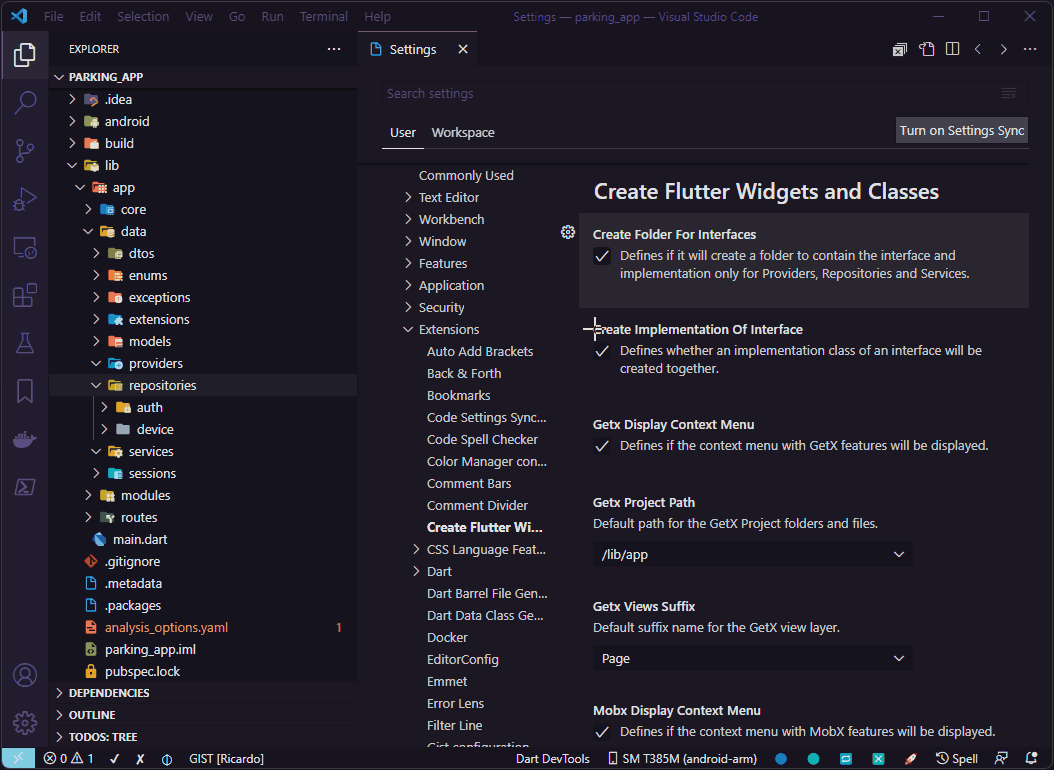Image resolution: width=1054 pixels, height=770 pixels.
Task: Select device SM T385M in status bar
Action: tap(683, 759)
